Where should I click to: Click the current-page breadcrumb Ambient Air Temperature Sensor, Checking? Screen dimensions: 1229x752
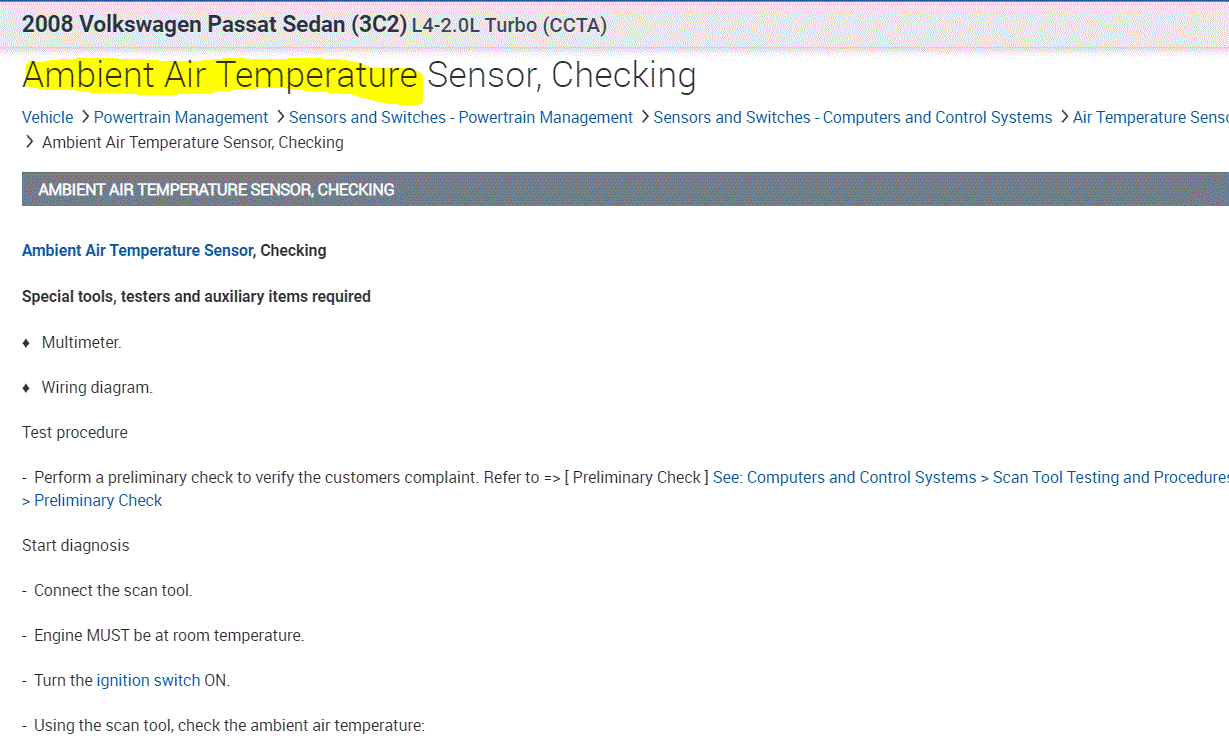[x=192, y=142]
